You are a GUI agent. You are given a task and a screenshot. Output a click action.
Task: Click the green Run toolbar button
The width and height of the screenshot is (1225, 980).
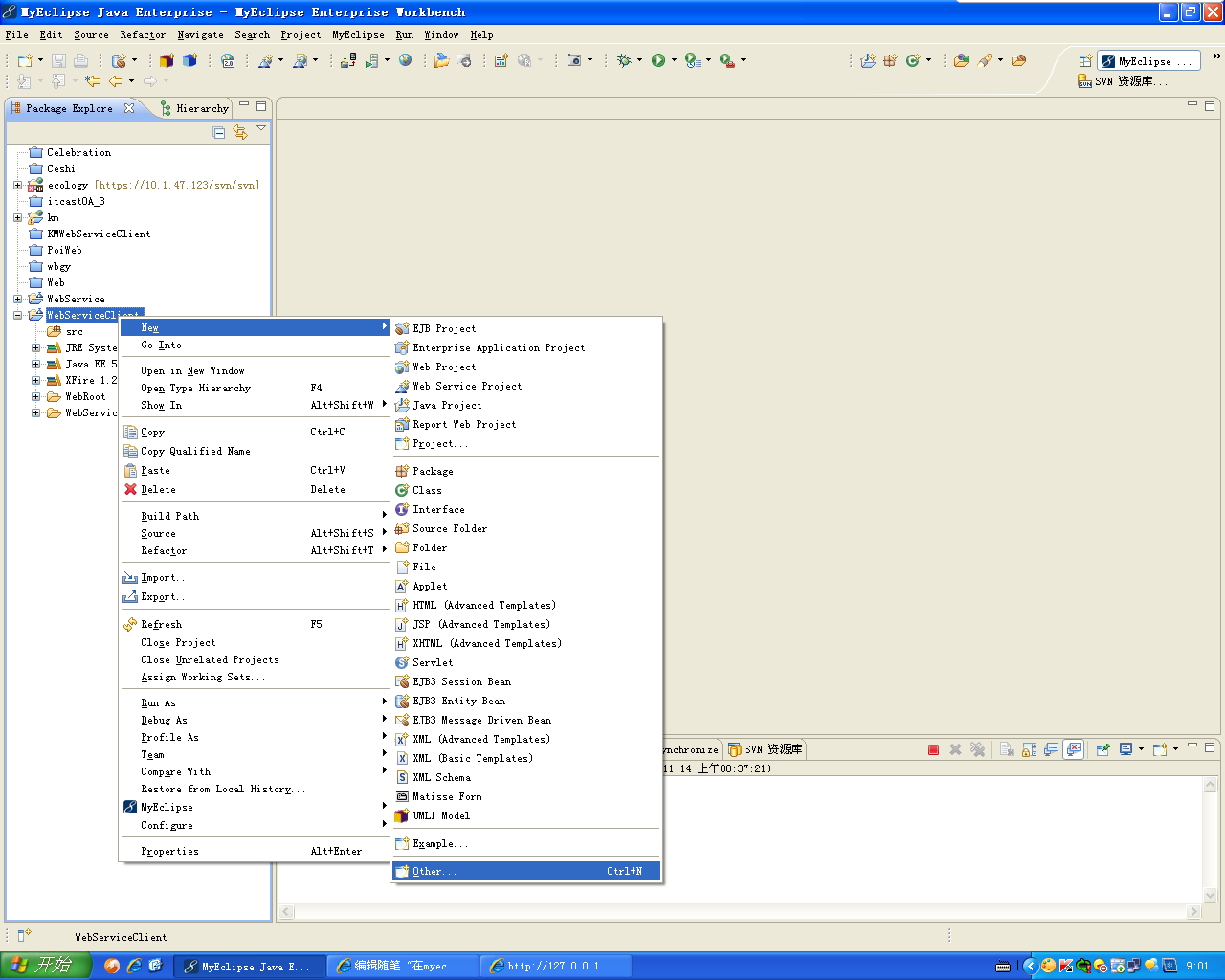[x=658, y=60]
